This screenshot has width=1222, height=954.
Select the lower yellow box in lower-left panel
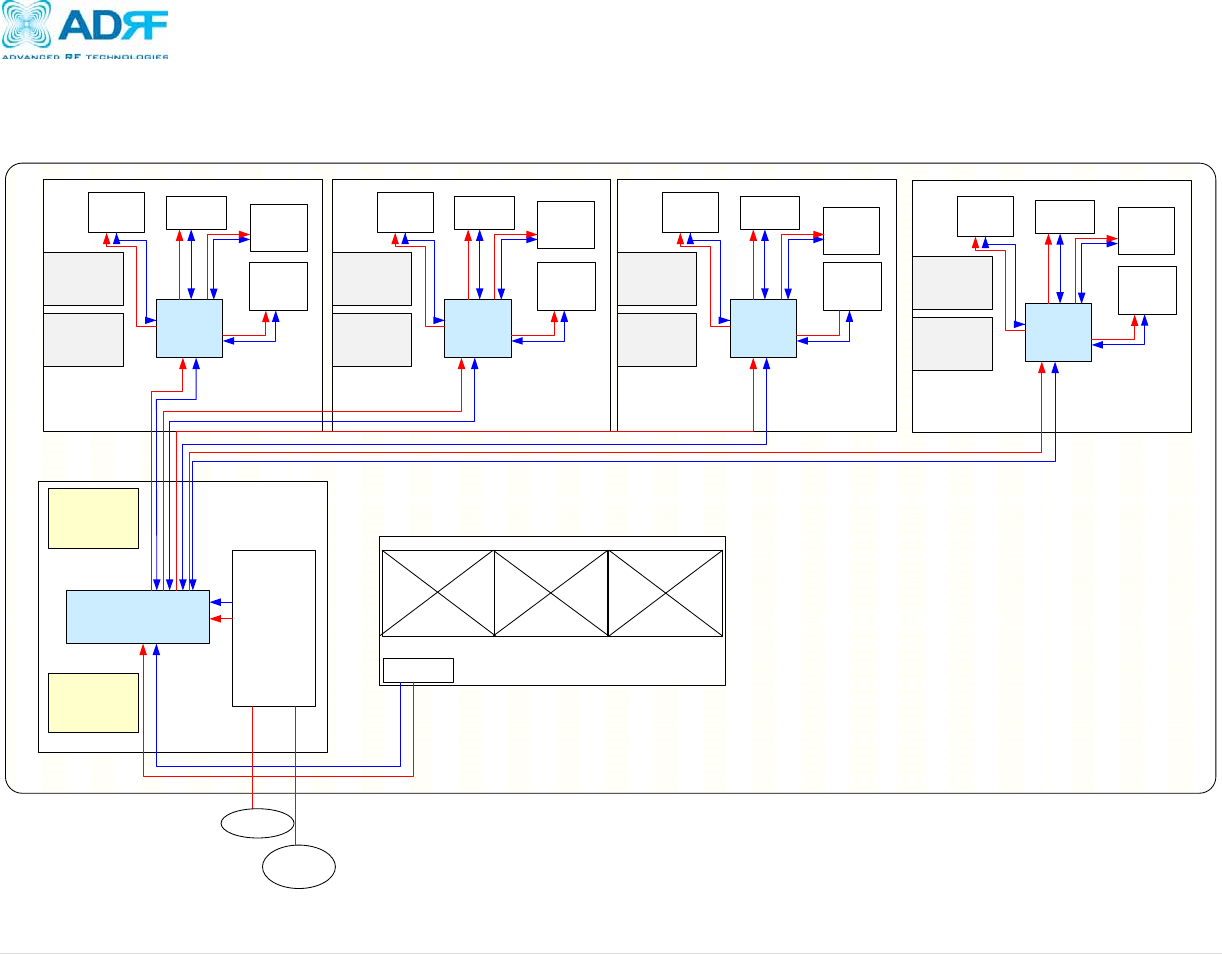coord(94,702)
